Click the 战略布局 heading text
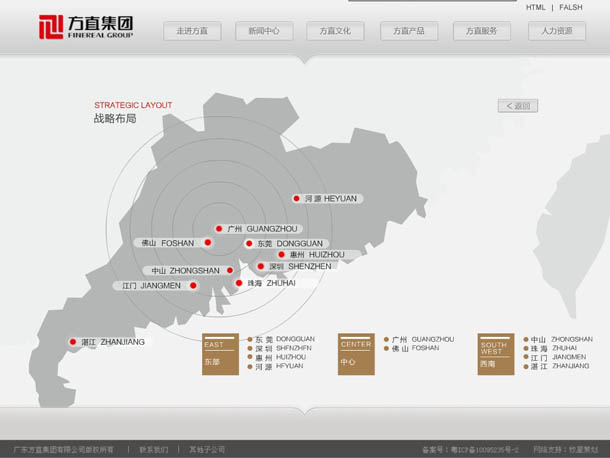 115,118
